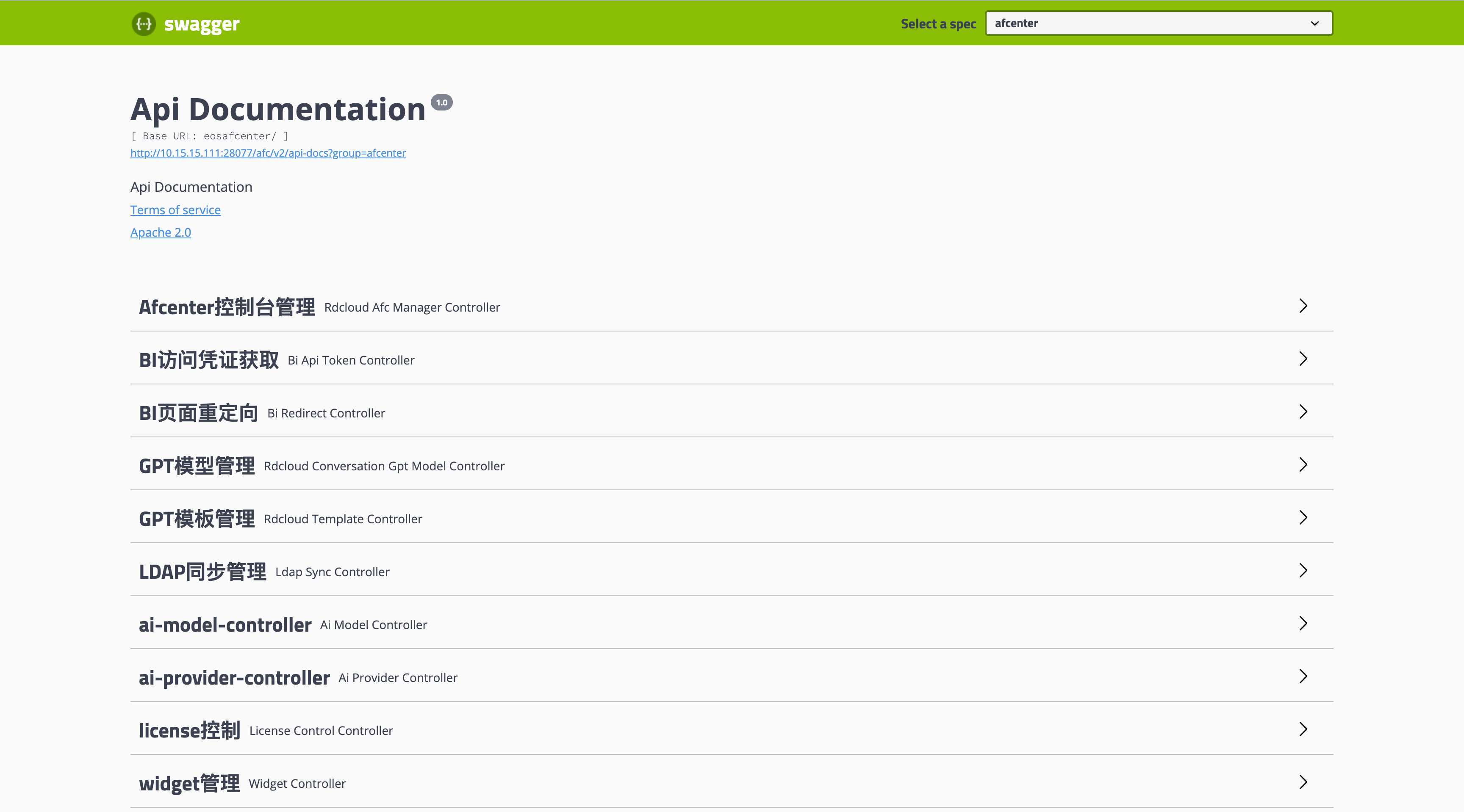The height and width of the screenshot is (812, 1464).
Task: Click the license控制 row chevron
Action: (x=1303, y=729)
